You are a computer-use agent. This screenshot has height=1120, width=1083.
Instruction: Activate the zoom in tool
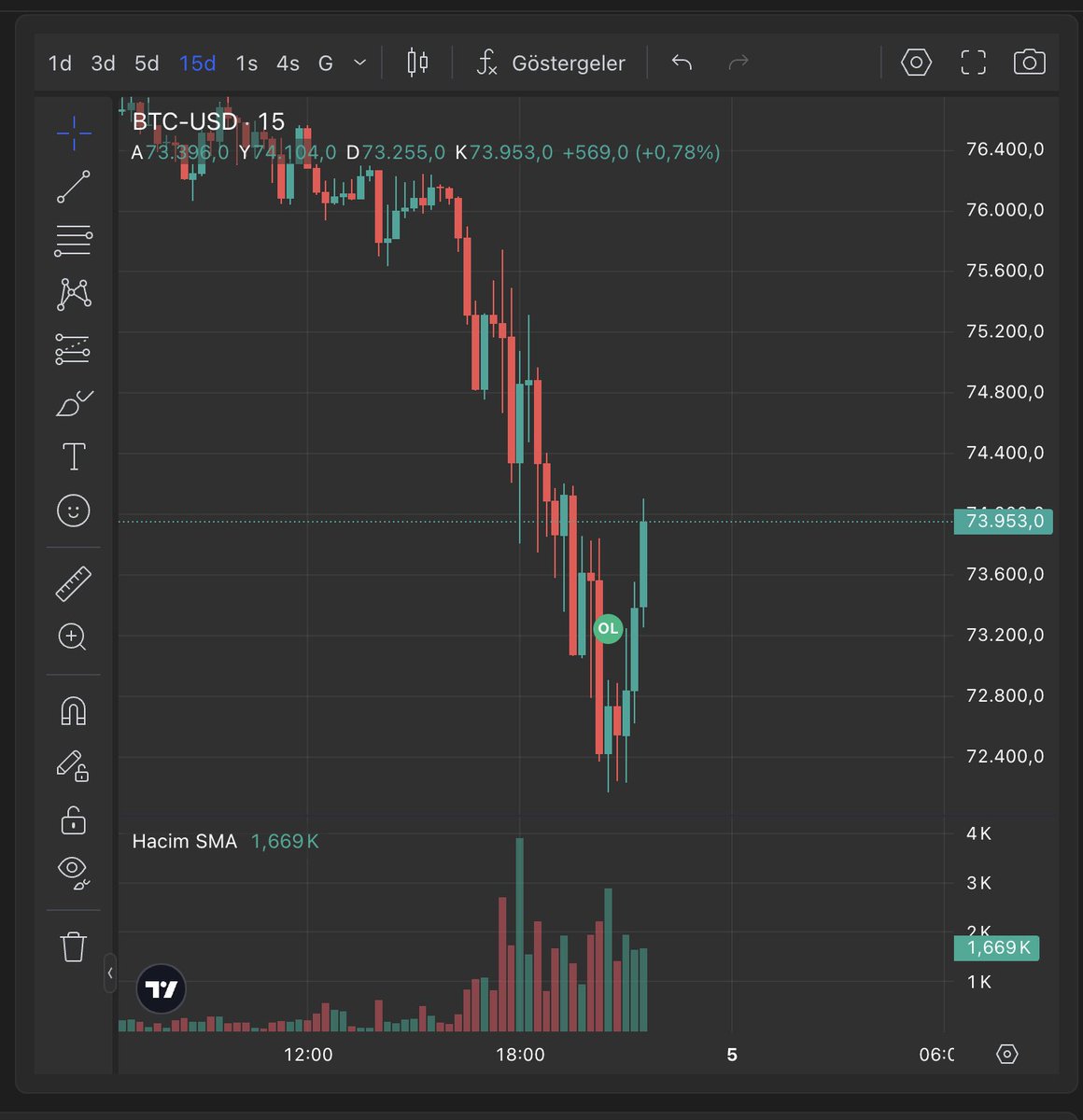pos(73,637)
